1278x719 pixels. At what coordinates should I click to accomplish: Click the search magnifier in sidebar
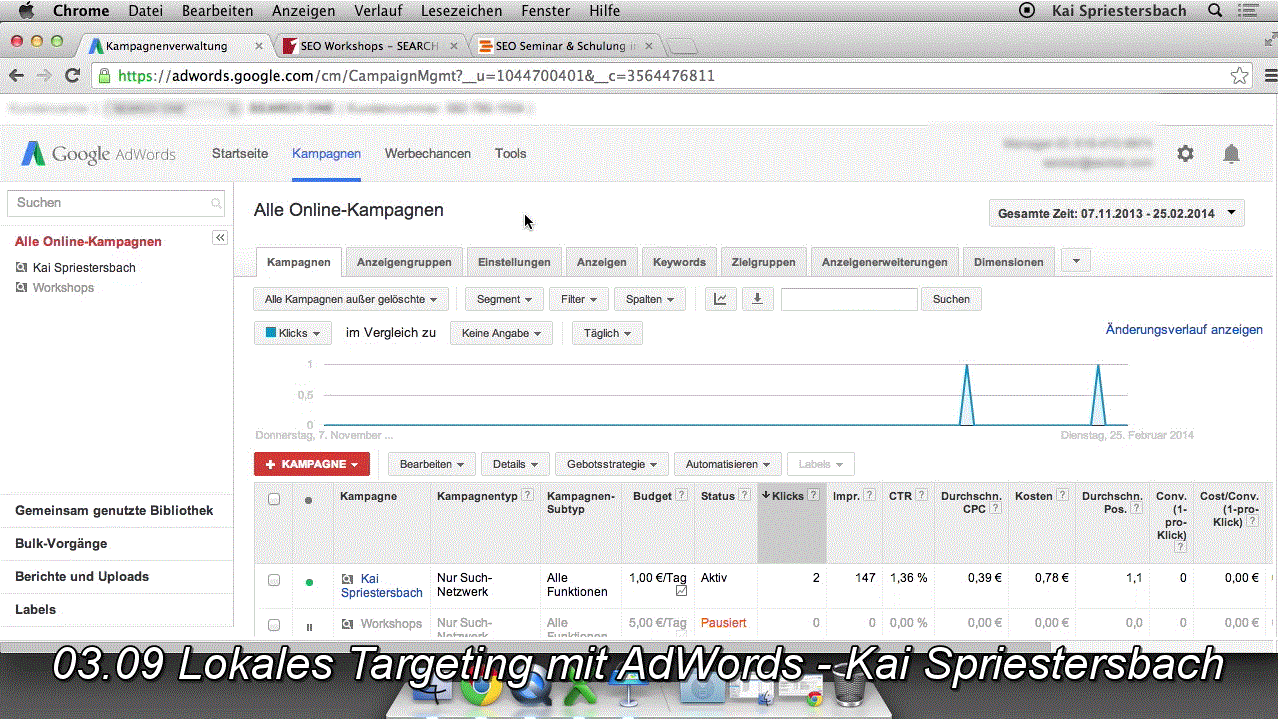(x=216, y=203)
